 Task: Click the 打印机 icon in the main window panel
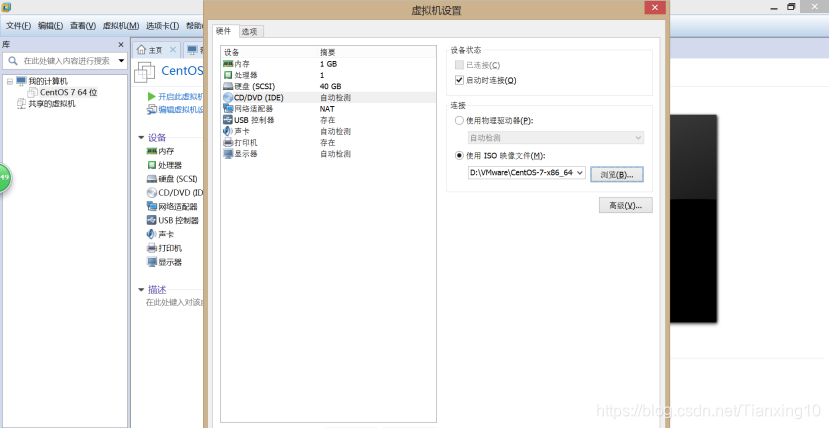tap(151, 248)
